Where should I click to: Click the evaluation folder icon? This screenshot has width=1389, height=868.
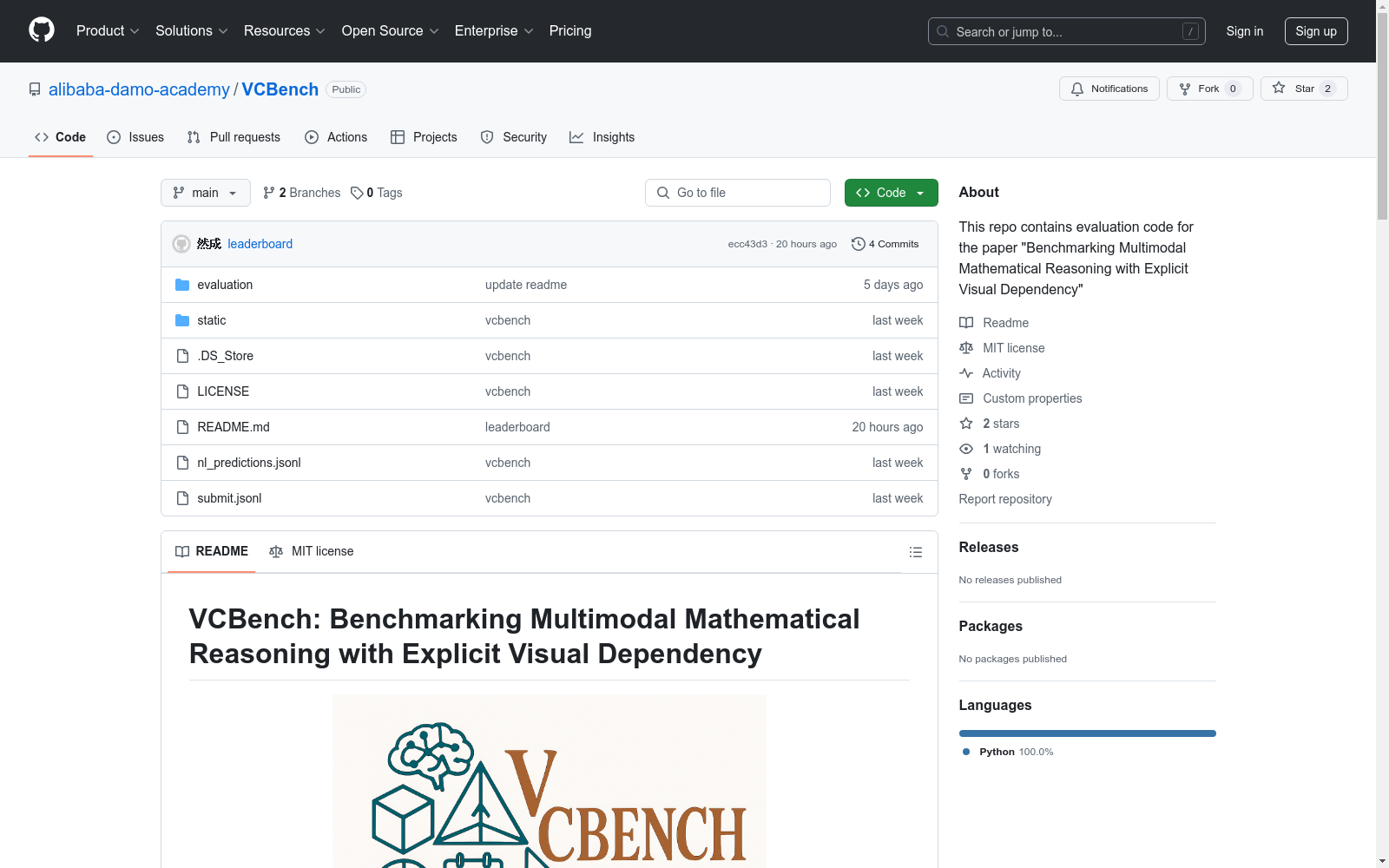182,285
